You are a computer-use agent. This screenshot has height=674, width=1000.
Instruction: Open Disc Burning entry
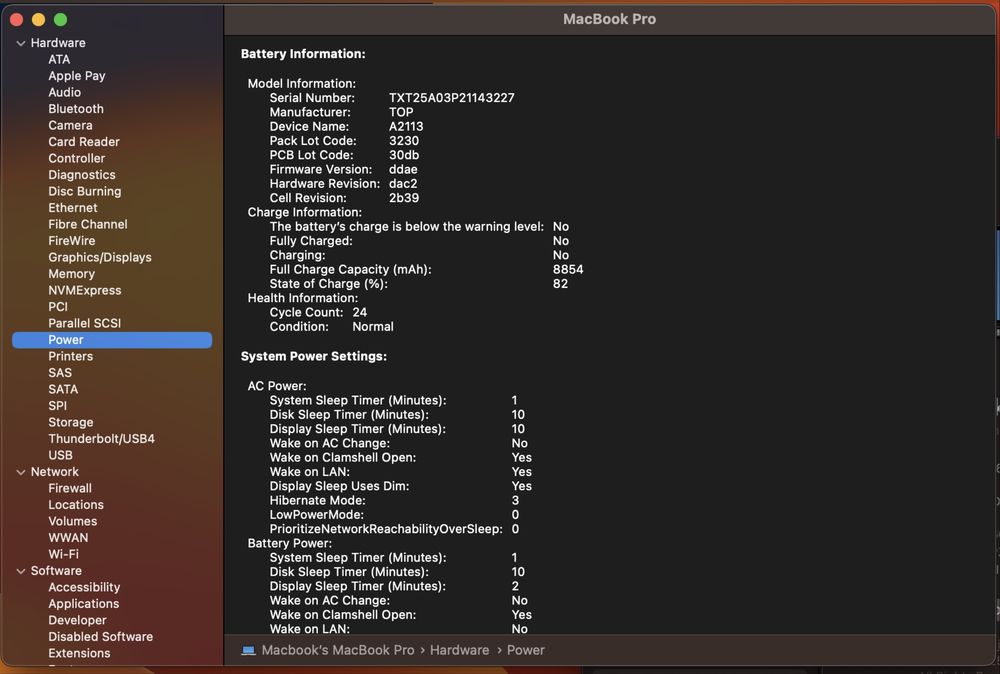84,191
